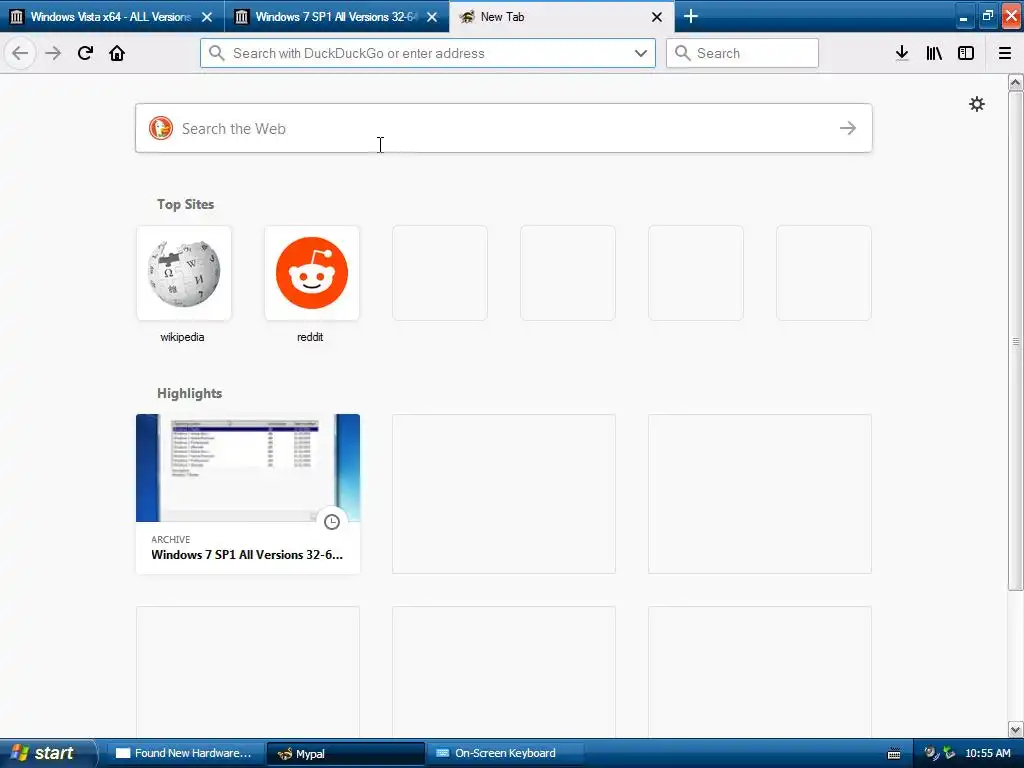Image resolution: width=1024 pixels, height=768 pixels.
Task: Focus the toolbar Search field
Action: pos(742,53)
